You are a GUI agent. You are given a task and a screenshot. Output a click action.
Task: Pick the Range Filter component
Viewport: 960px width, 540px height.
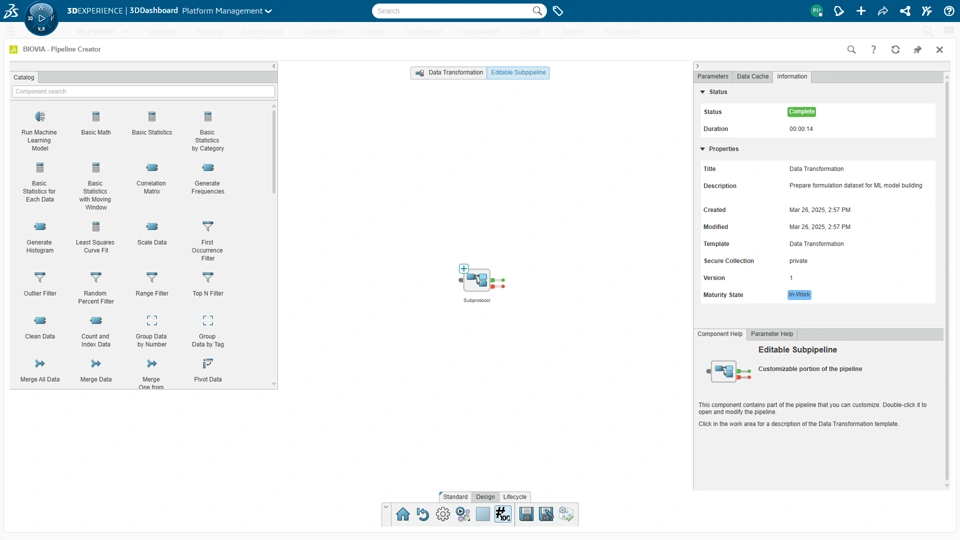coord(152,284)
